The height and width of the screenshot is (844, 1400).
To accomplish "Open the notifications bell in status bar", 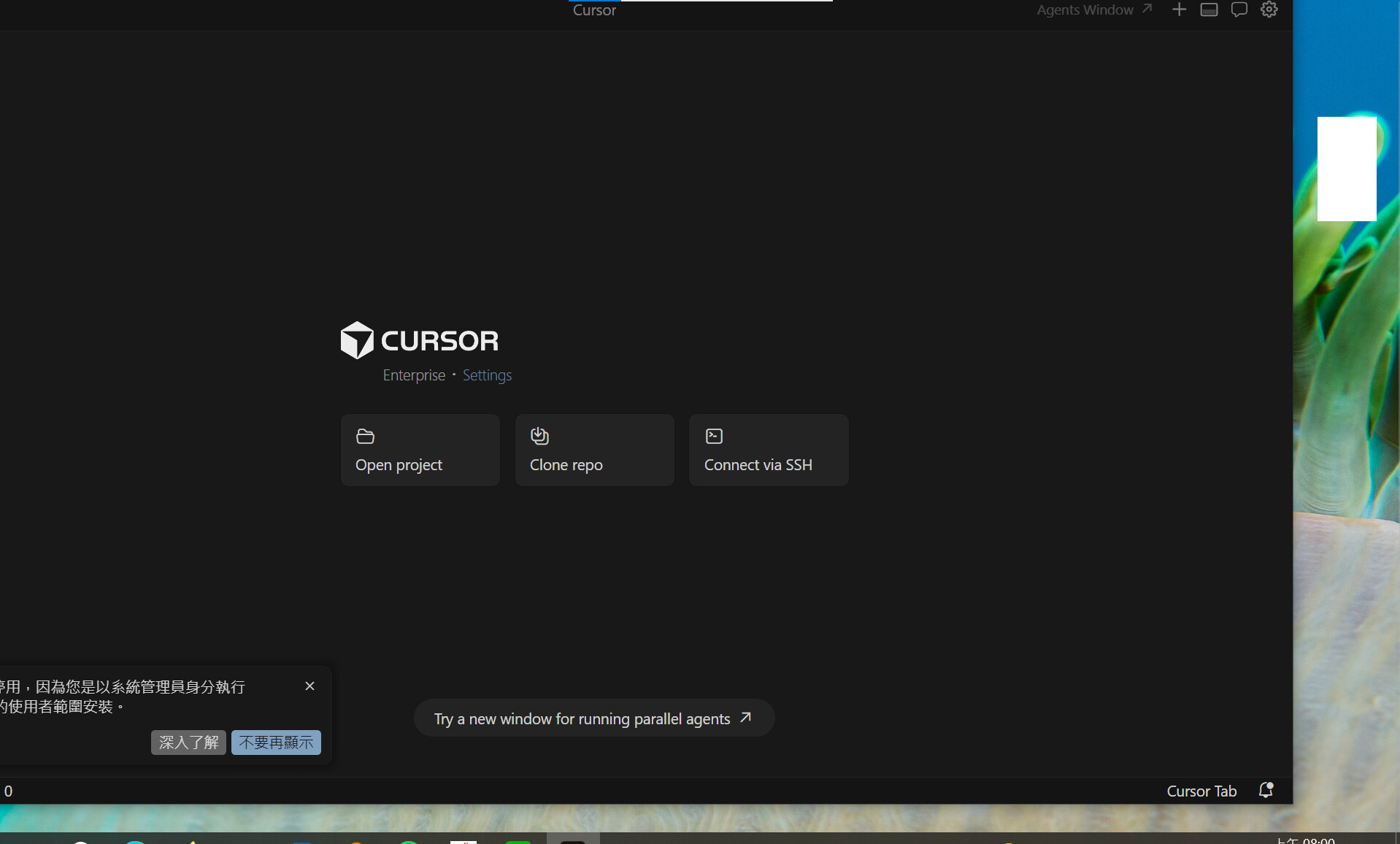I will coord(1266,790).
